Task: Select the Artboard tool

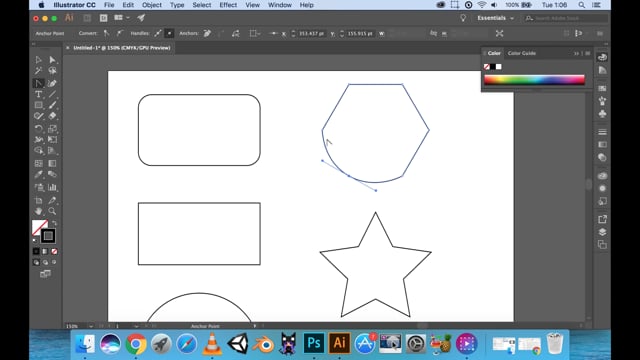Action: (38, 200)
